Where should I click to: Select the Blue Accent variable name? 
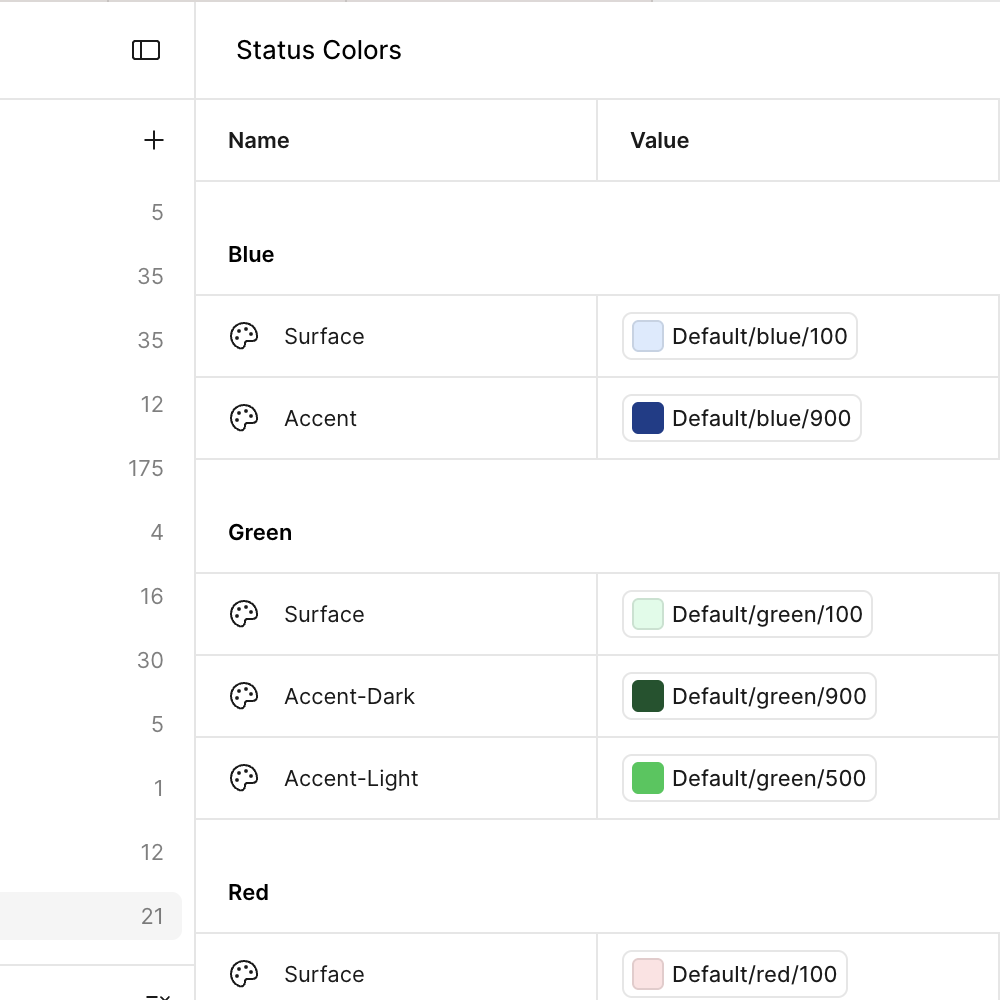pos(320,418)
